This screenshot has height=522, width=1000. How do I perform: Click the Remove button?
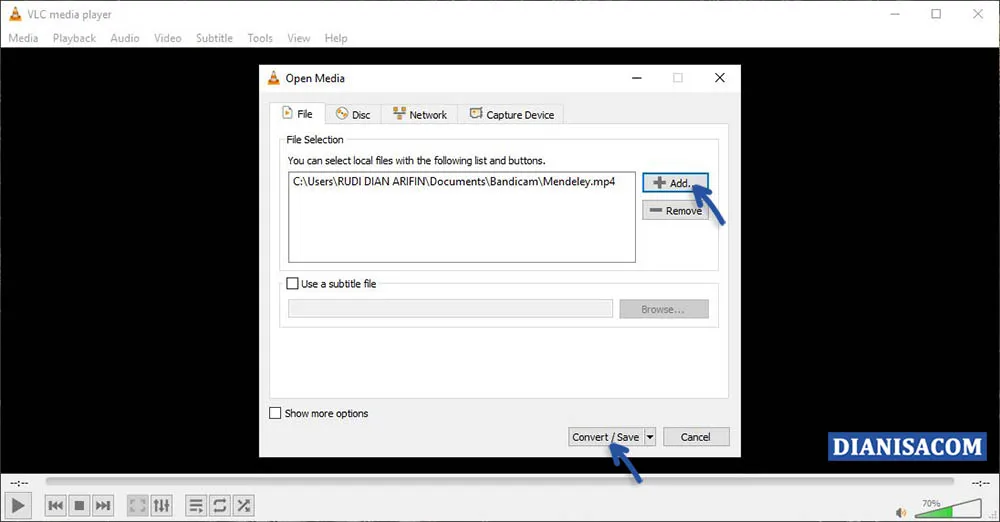[675, 211]
